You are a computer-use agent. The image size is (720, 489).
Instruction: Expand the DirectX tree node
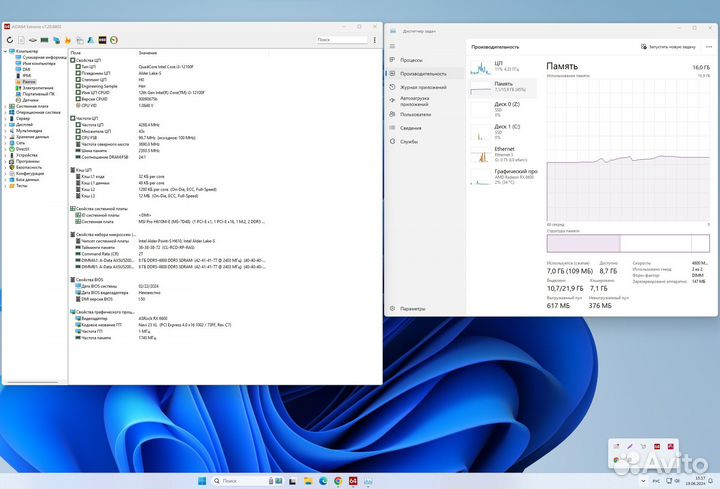click(6, 149)
